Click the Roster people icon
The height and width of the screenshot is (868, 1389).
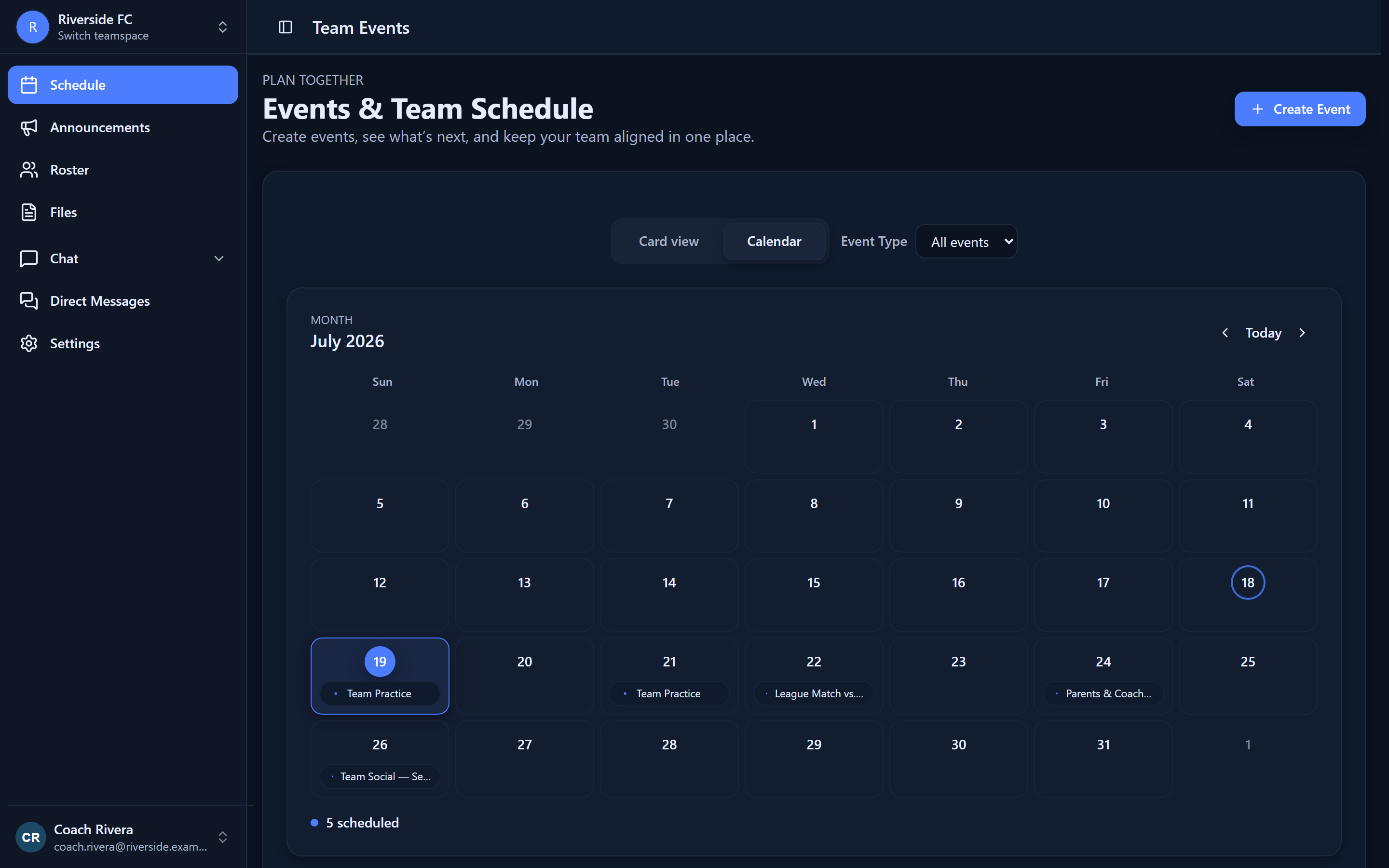pos(29,170)
